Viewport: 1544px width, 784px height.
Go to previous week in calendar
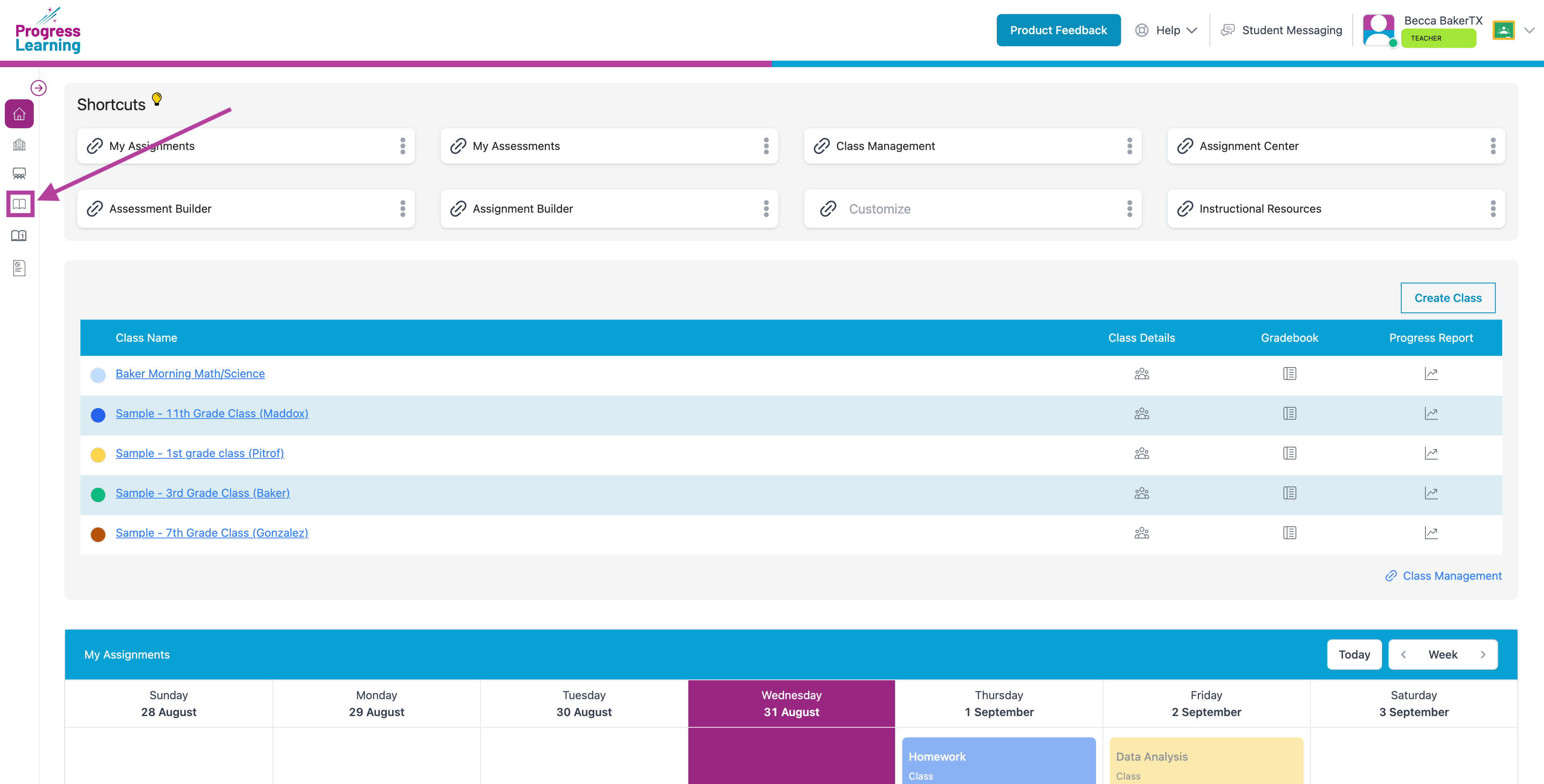pos(1403,655)
